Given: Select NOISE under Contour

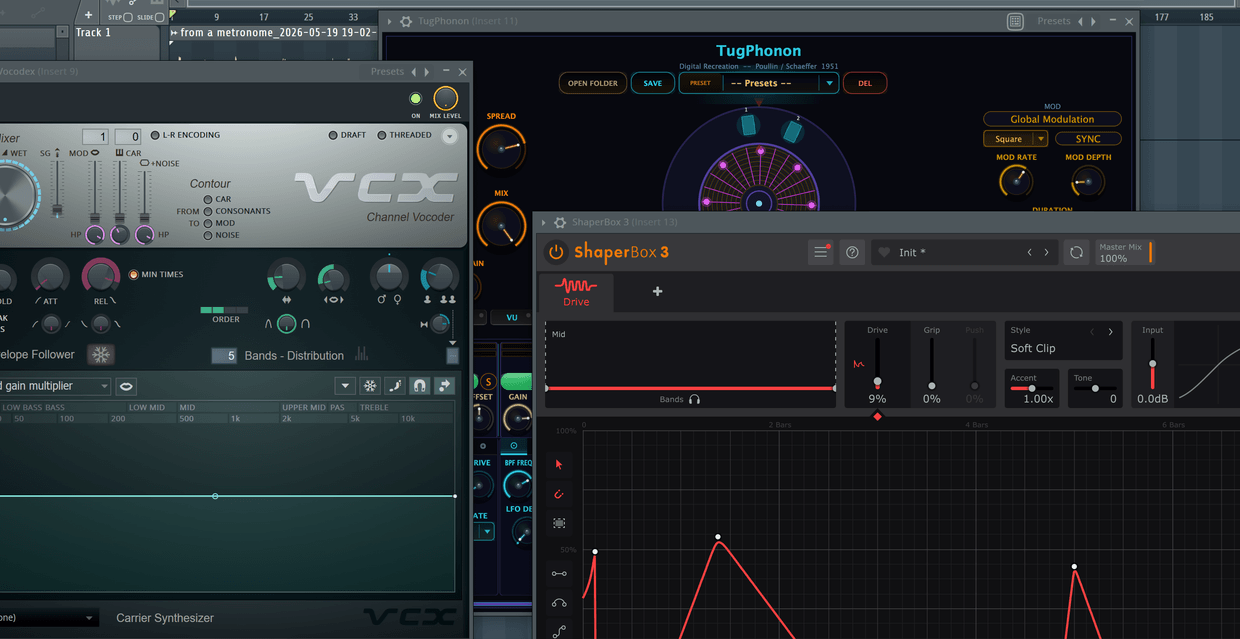Looking at the screenshot, I should point(208,235).
